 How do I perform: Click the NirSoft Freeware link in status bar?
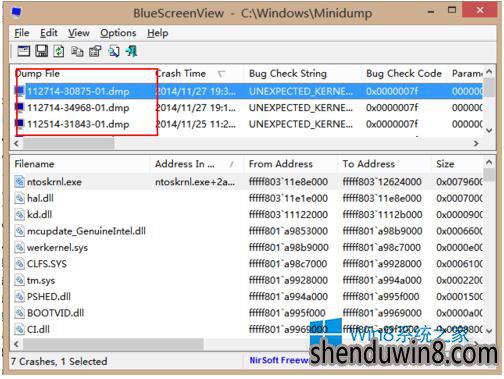279,360
